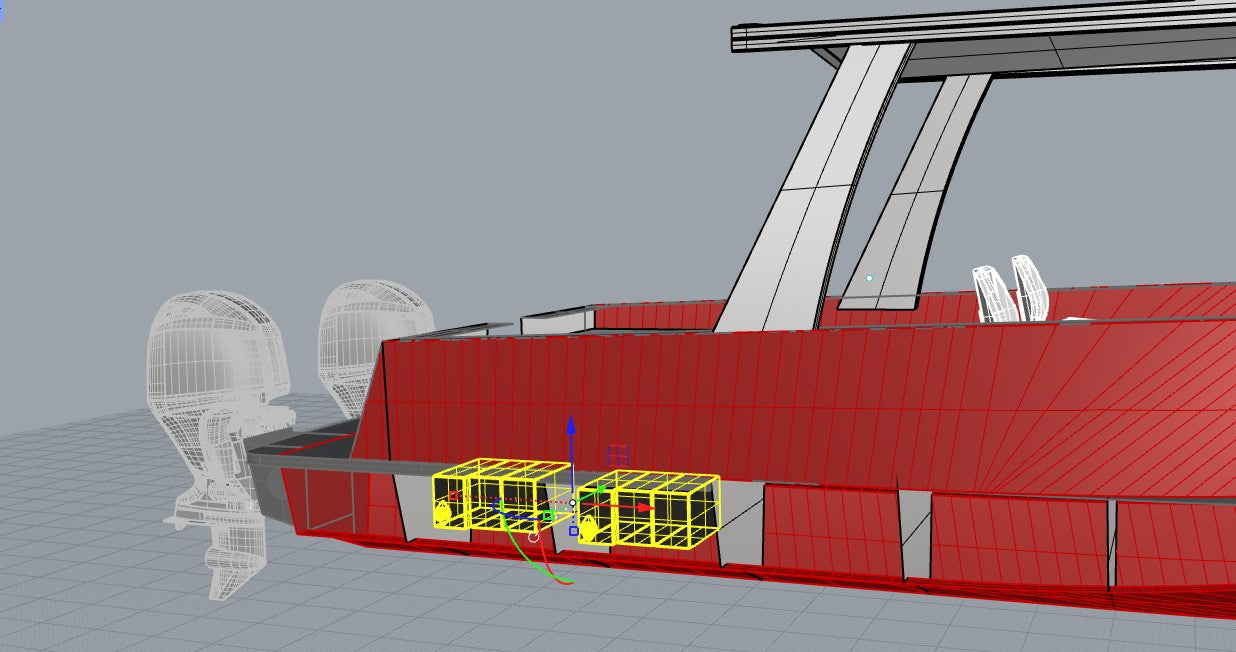Click the cyan point on the pillar

tap(869, 278)
